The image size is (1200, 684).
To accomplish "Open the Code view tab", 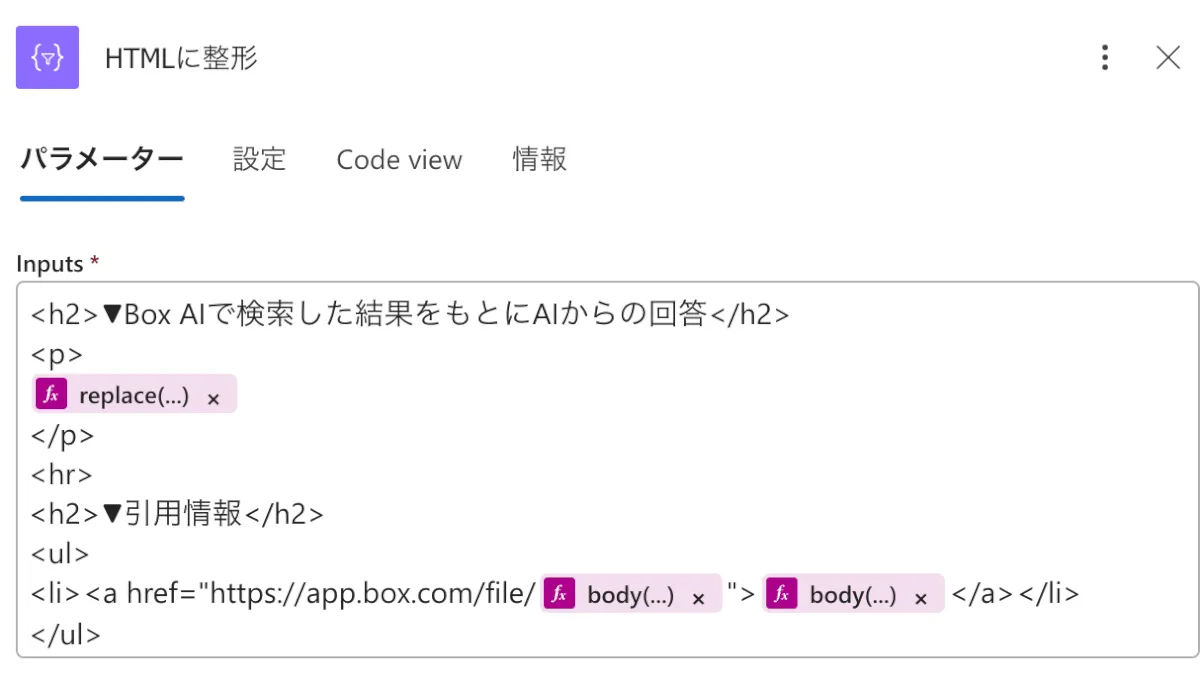I will [399, 160].
